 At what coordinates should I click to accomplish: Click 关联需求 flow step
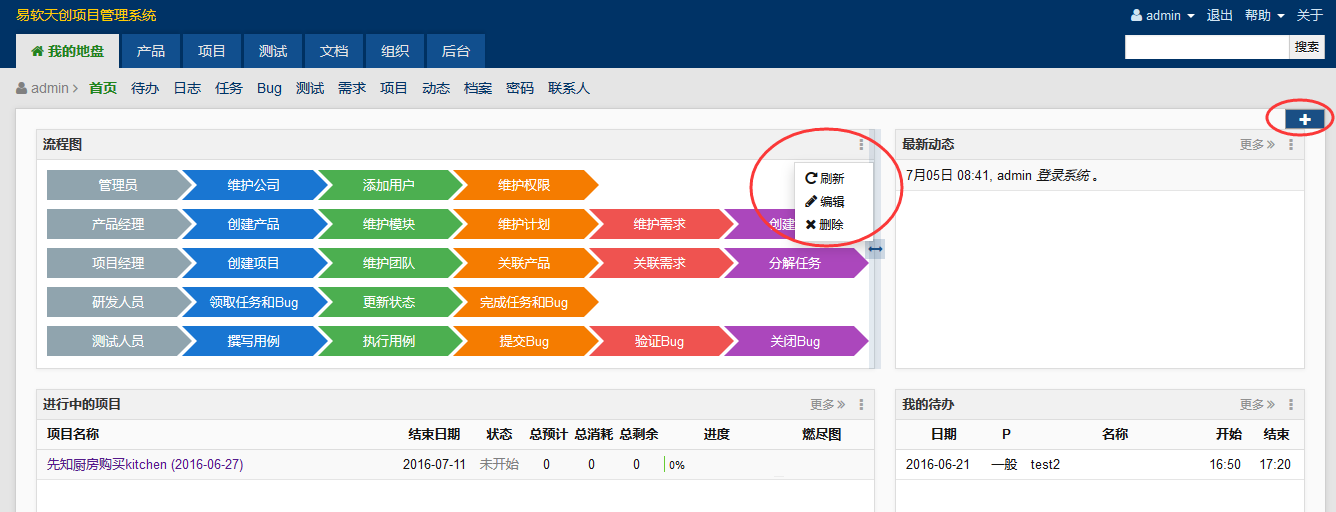pos(660,263)
